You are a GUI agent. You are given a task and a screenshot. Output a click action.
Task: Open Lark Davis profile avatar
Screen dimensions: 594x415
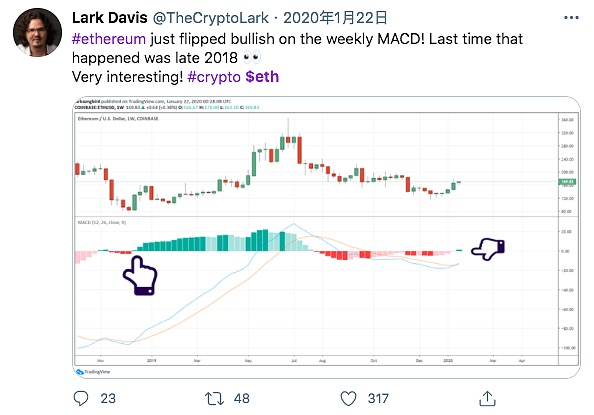pos(37,32)
